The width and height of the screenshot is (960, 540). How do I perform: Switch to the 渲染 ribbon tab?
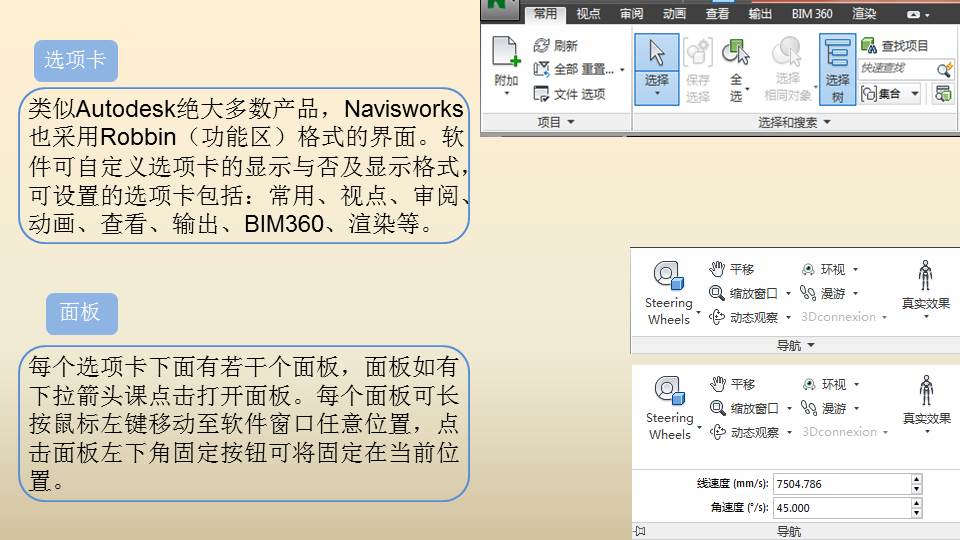tap(864, 13)
